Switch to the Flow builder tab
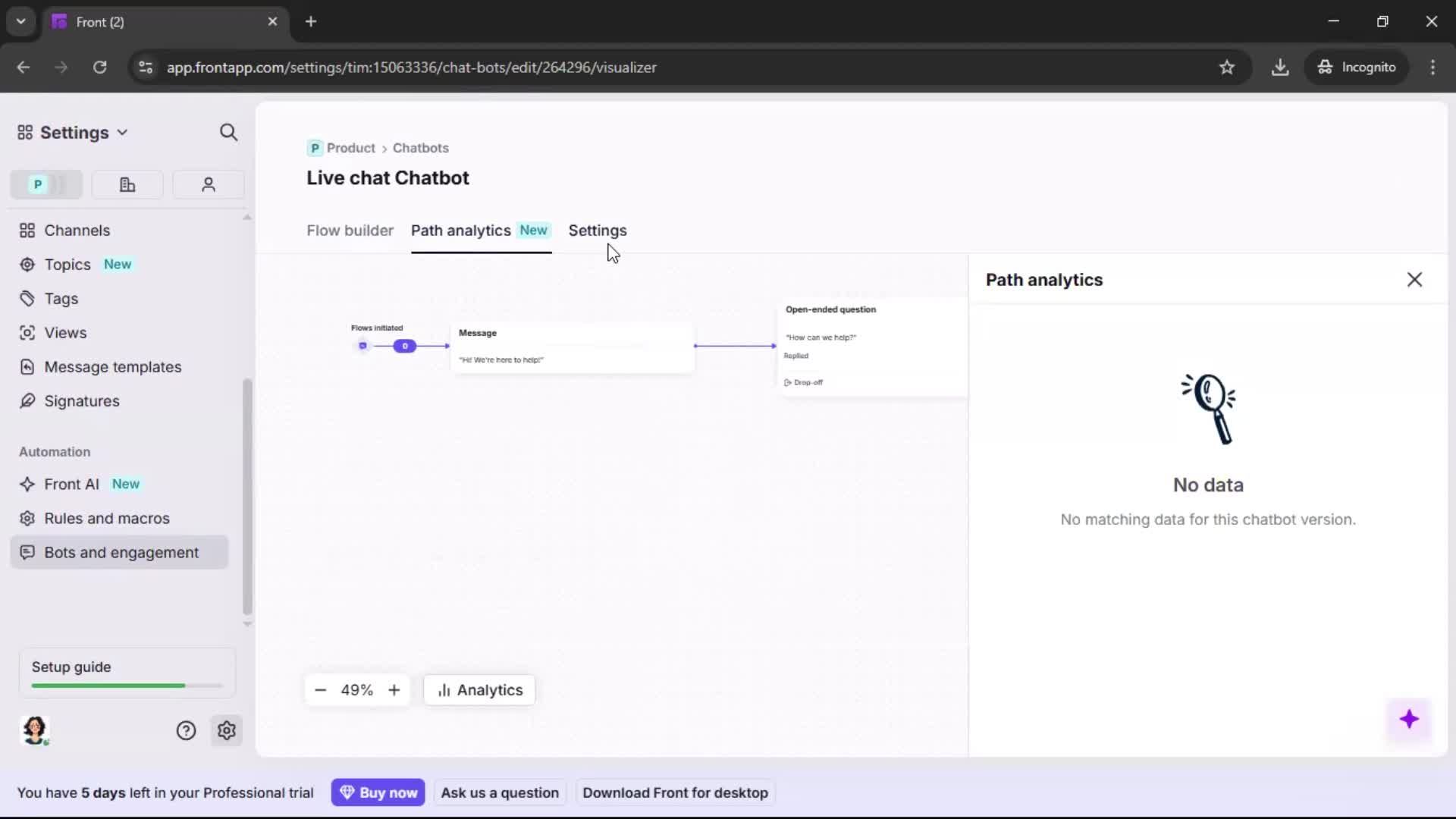Viewport: 1456px width, 819px height. coord(350,231)
